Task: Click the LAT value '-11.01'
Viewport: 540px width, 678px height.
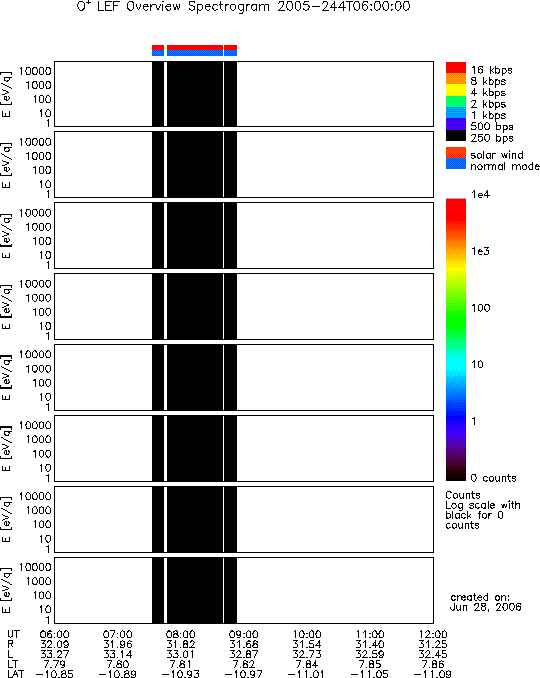Action: (x=307, y=674)
